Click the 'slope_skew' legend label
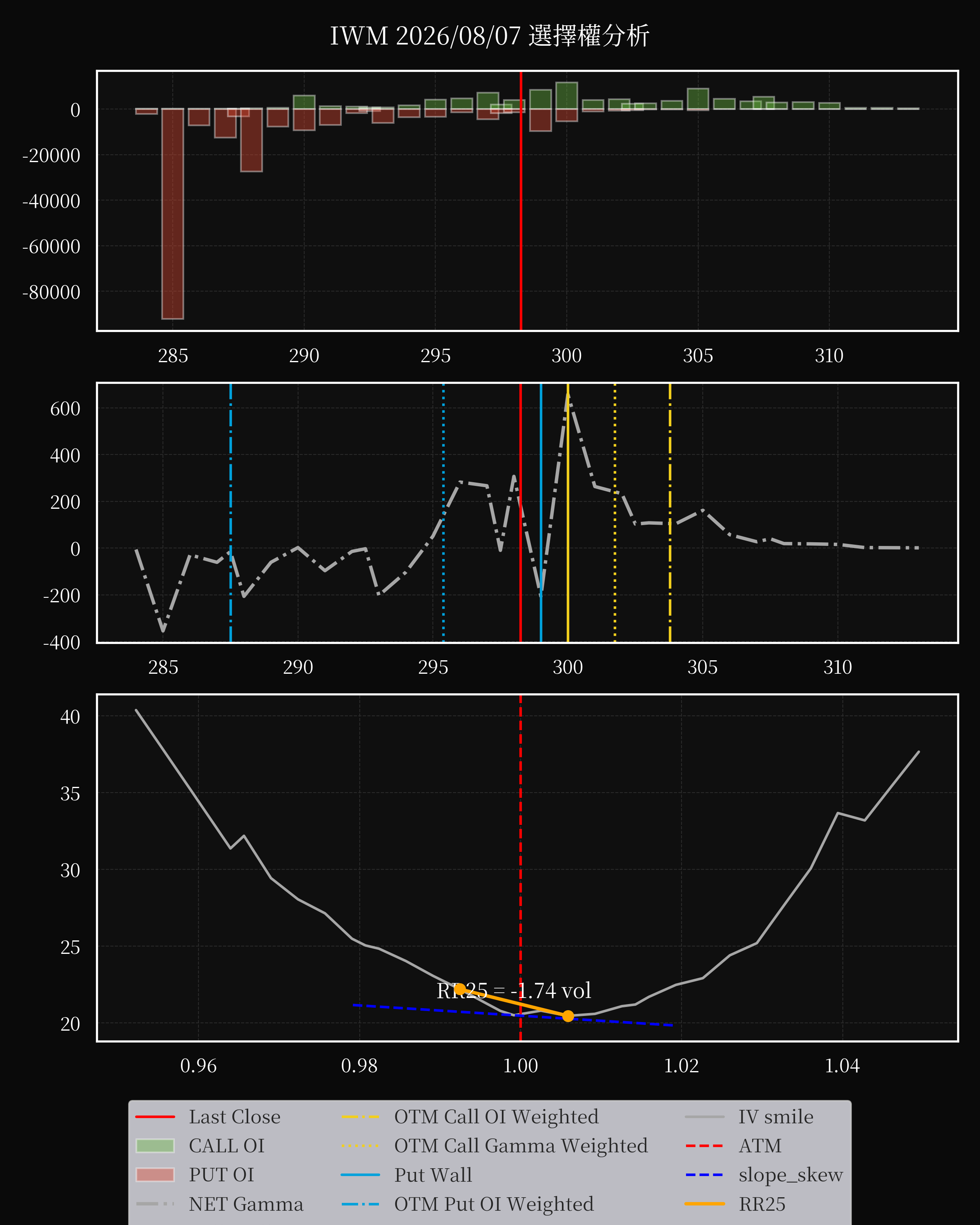Screen dimensions: 980x1225 pyautogui.click(x=791, y=1174)
